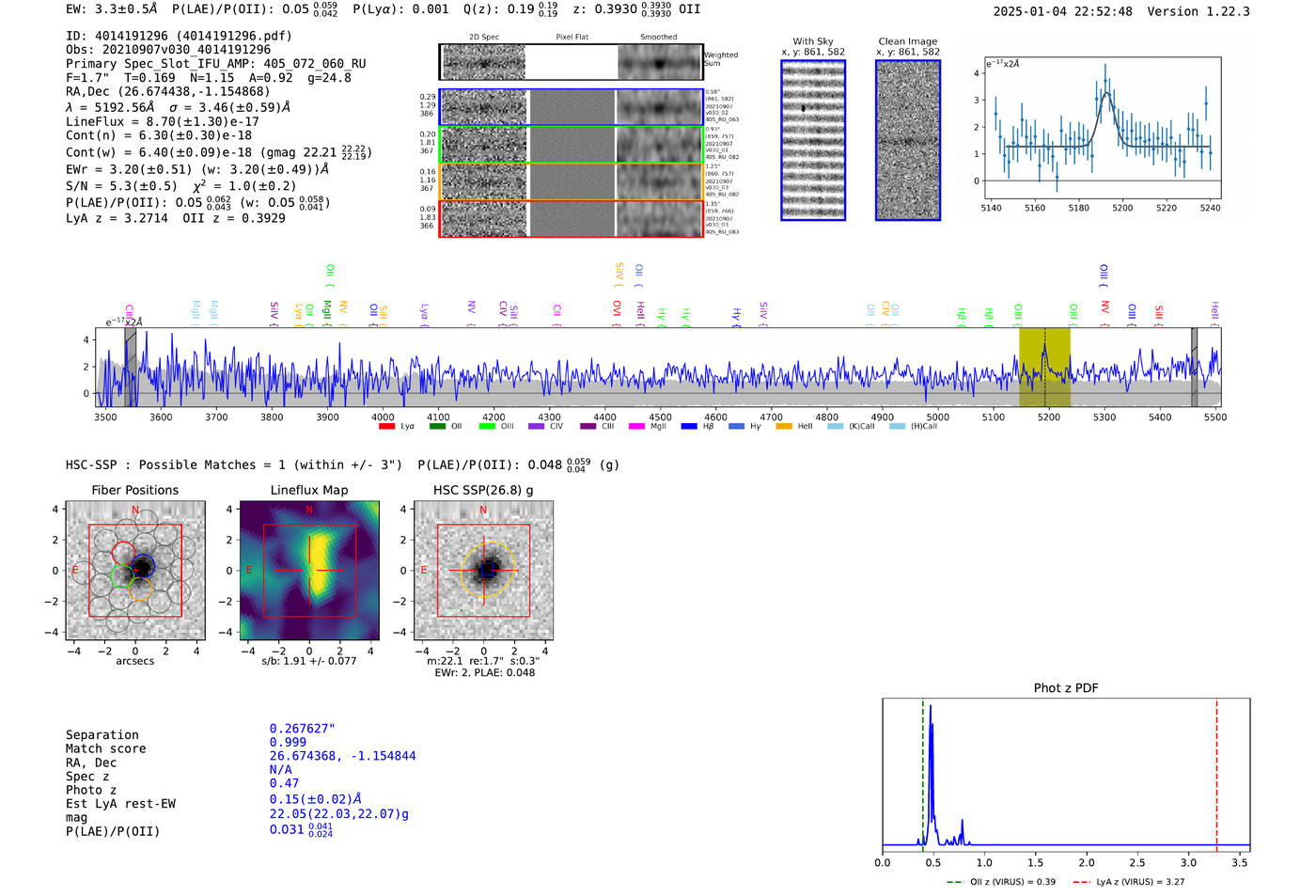Select the Weighted Sum smoothed spectrum
The height and width of the screenshot is (896, 1316).
pos(659,63)
